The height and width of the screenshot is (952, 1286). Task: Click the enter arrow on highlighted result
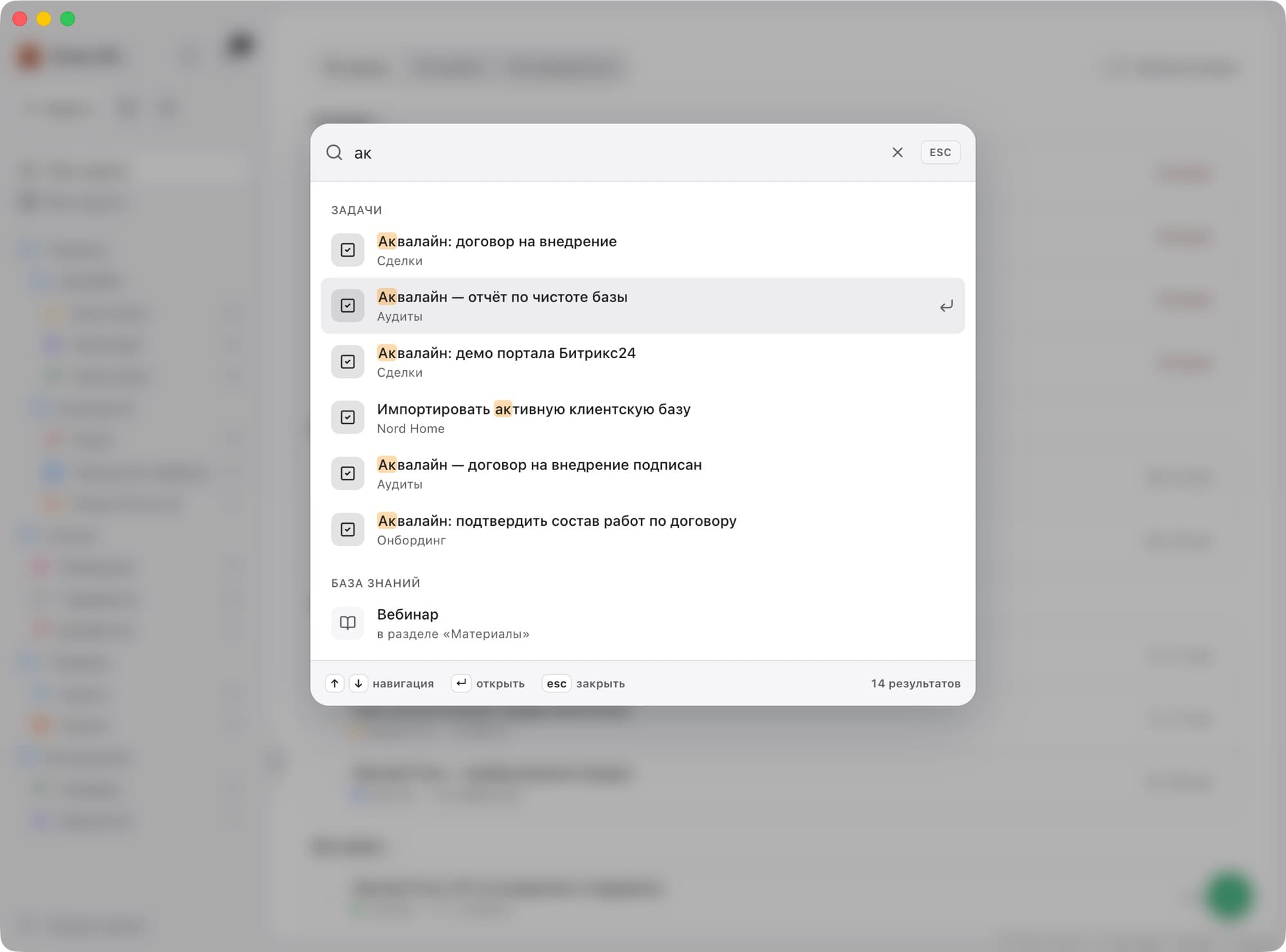click(946, 306)
